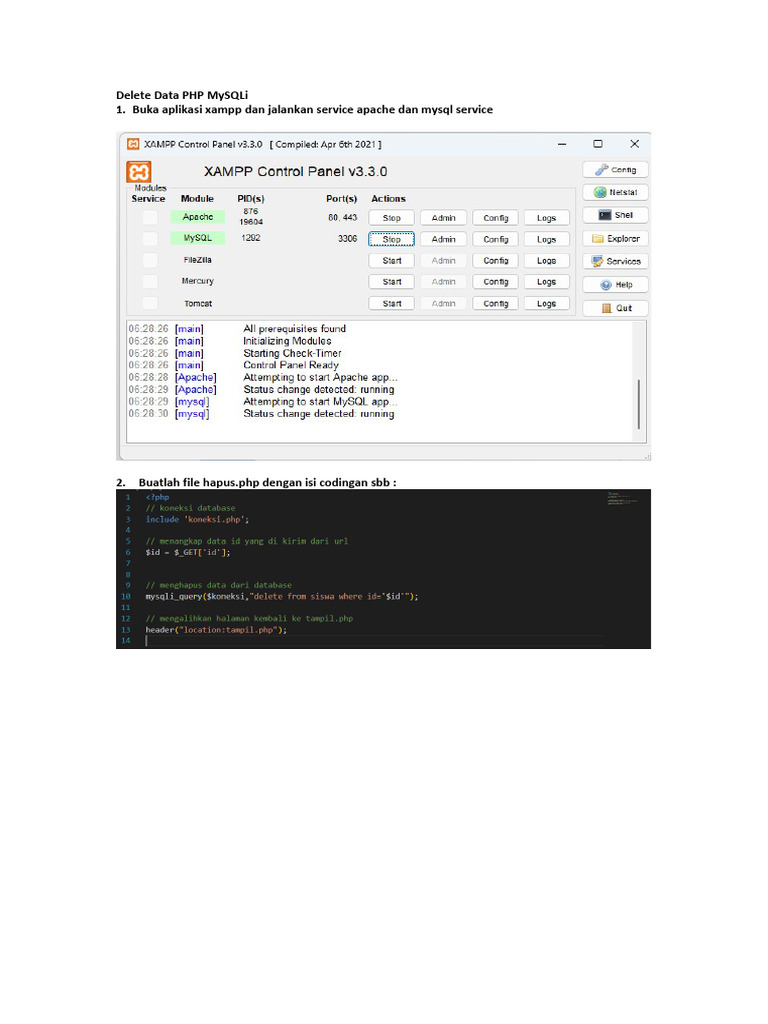Click the MySQL port value 3306
Screen dimensions: 768x1024
(x=347, y=238)
